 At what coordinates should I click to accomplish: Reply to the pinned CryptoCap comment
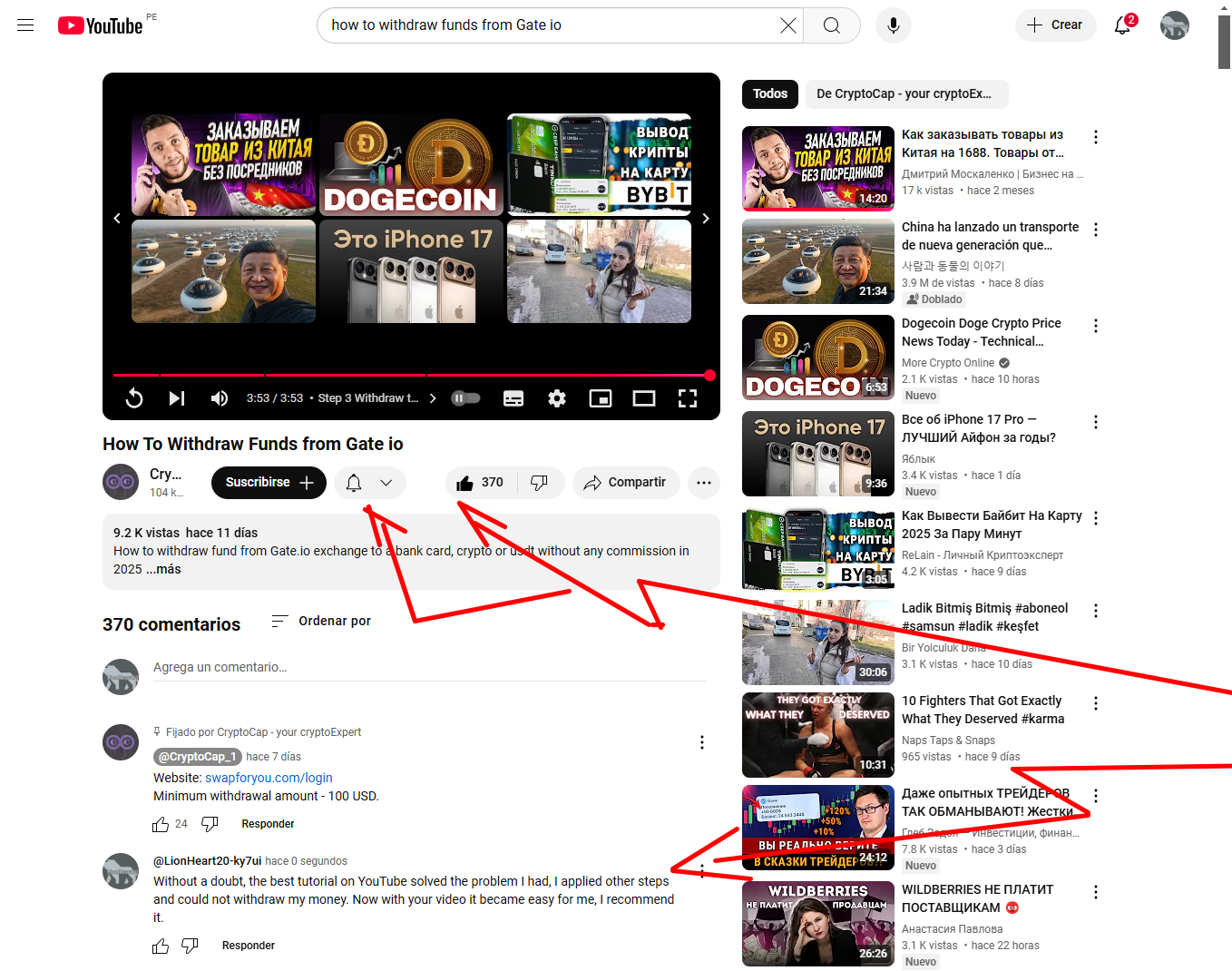click(x=268, y=824)
